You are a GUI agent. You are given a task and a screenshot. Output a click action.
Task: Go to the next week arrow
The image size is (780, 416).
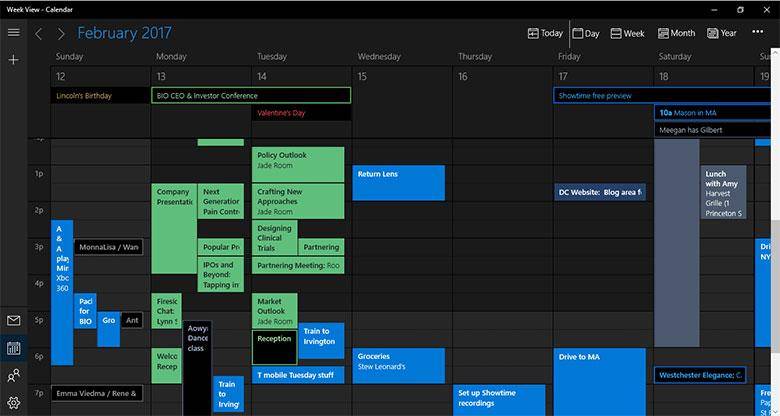(61, 33)
